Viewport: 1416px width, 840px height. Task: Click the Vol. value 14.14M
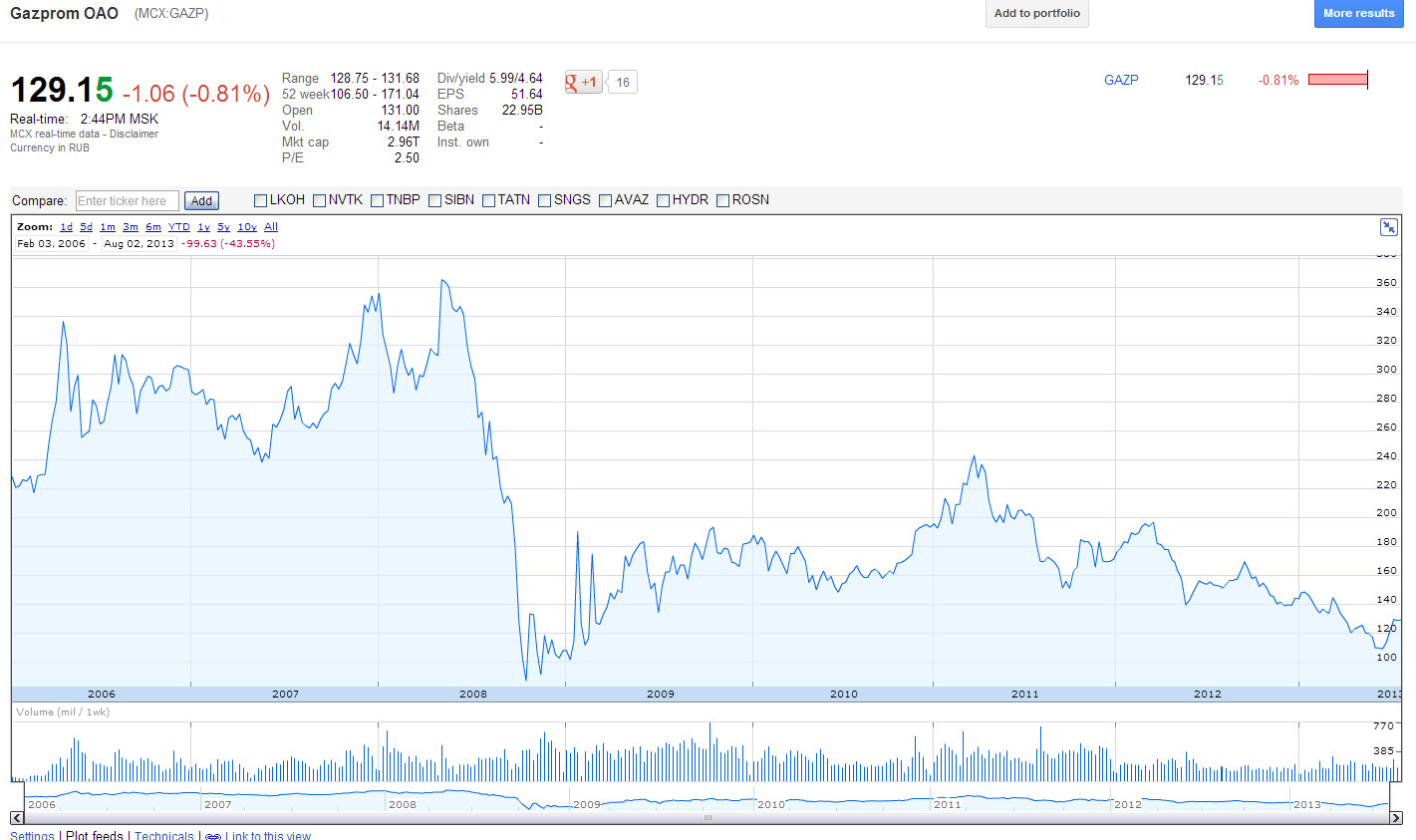399,127
